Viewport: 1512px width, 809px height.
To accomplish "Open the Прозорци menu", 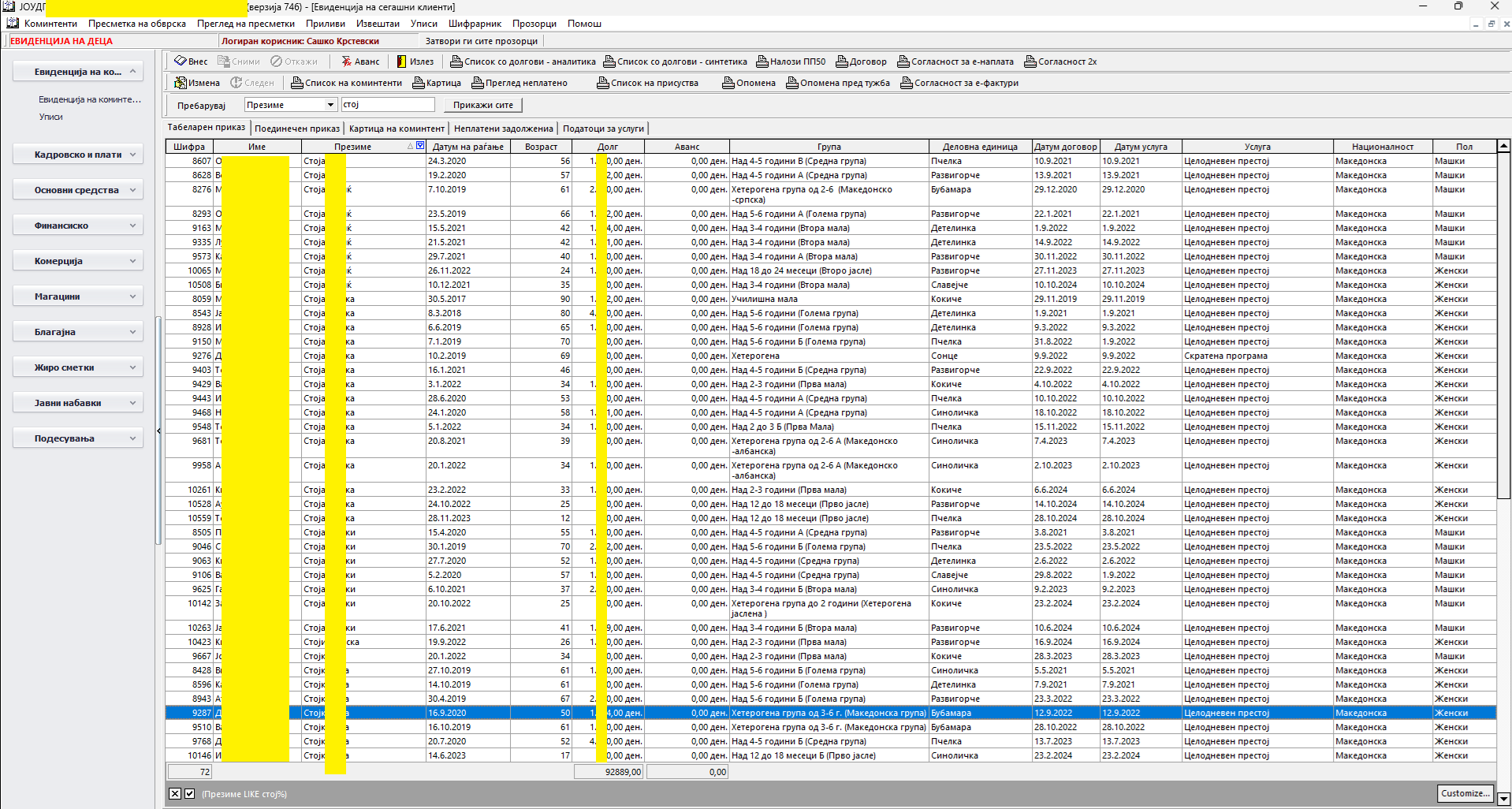I will 534,24.
